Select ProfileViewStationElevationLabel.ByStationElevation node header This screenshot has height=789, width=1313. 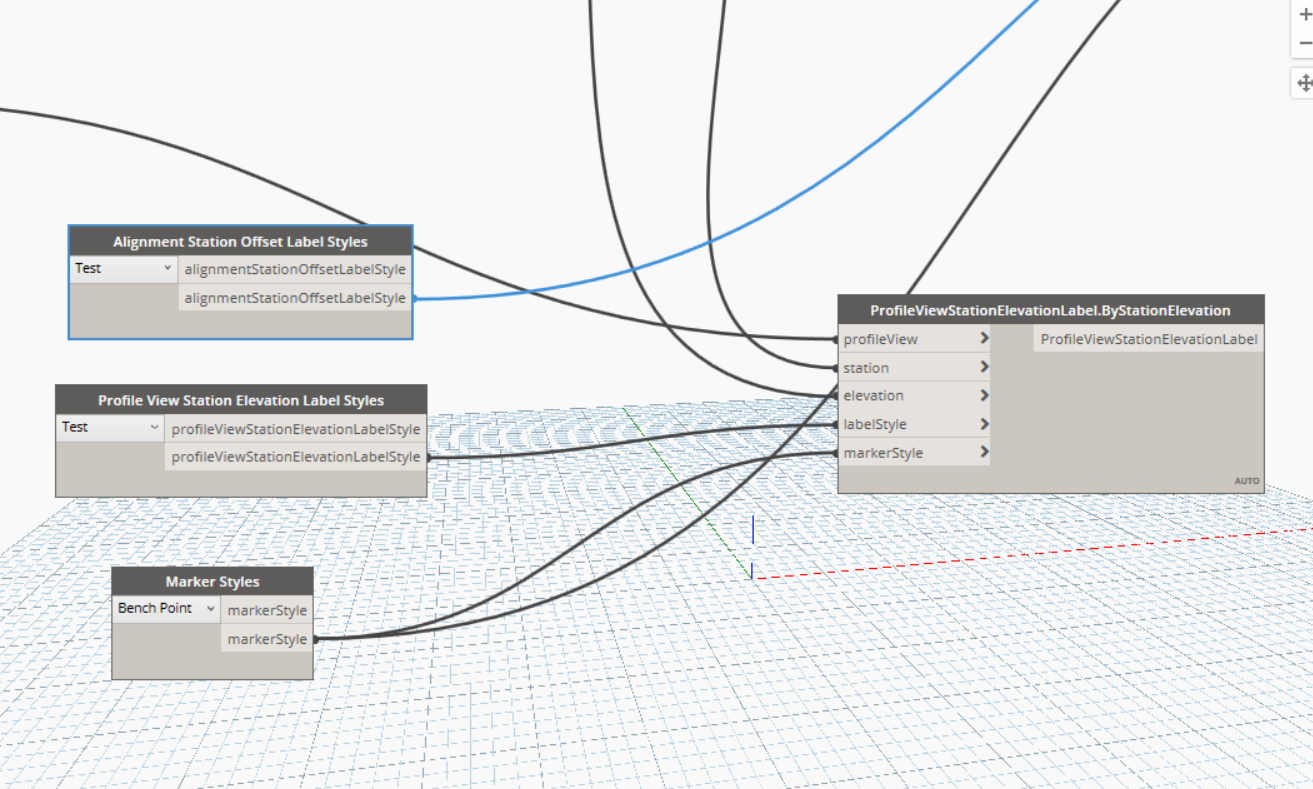[1051, 310]
